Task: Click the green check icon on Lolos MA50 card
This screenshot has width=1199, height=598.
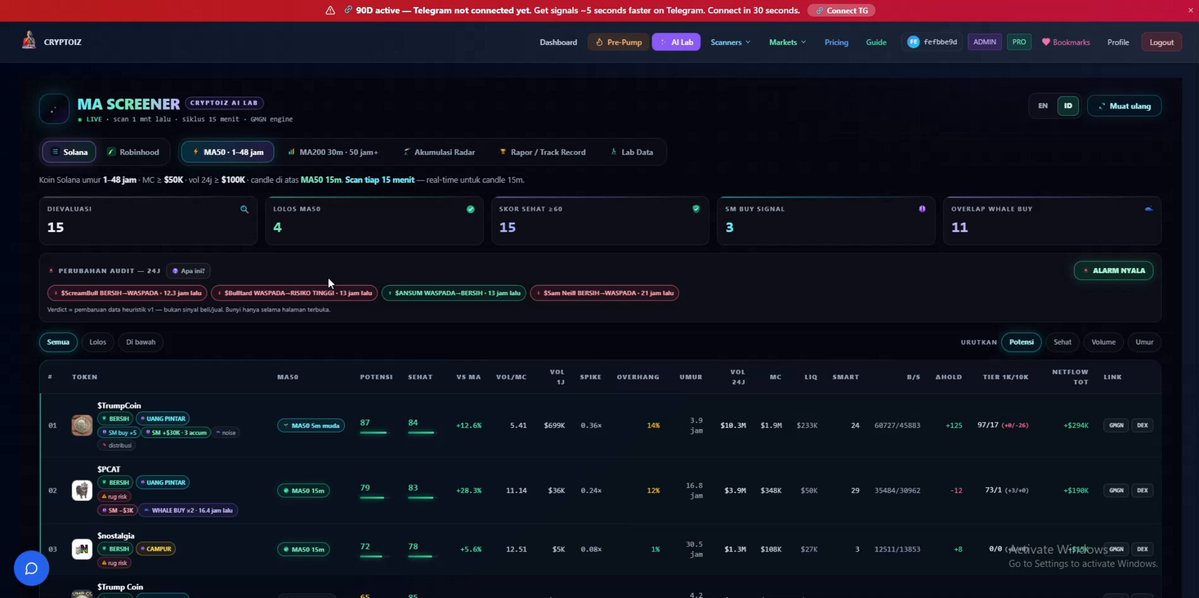Action: click(x=470, y=209)
